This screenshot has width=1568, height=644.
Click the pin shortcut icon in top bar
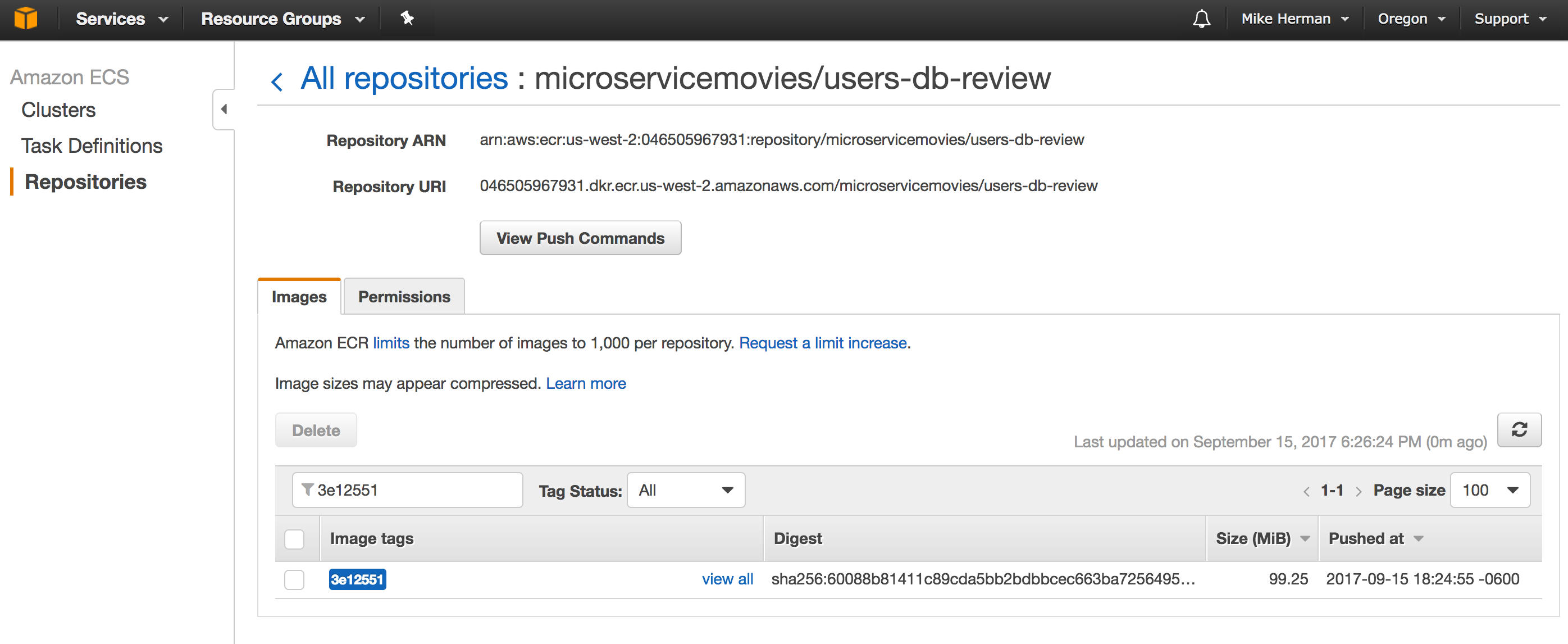click(x=407, y=19)
